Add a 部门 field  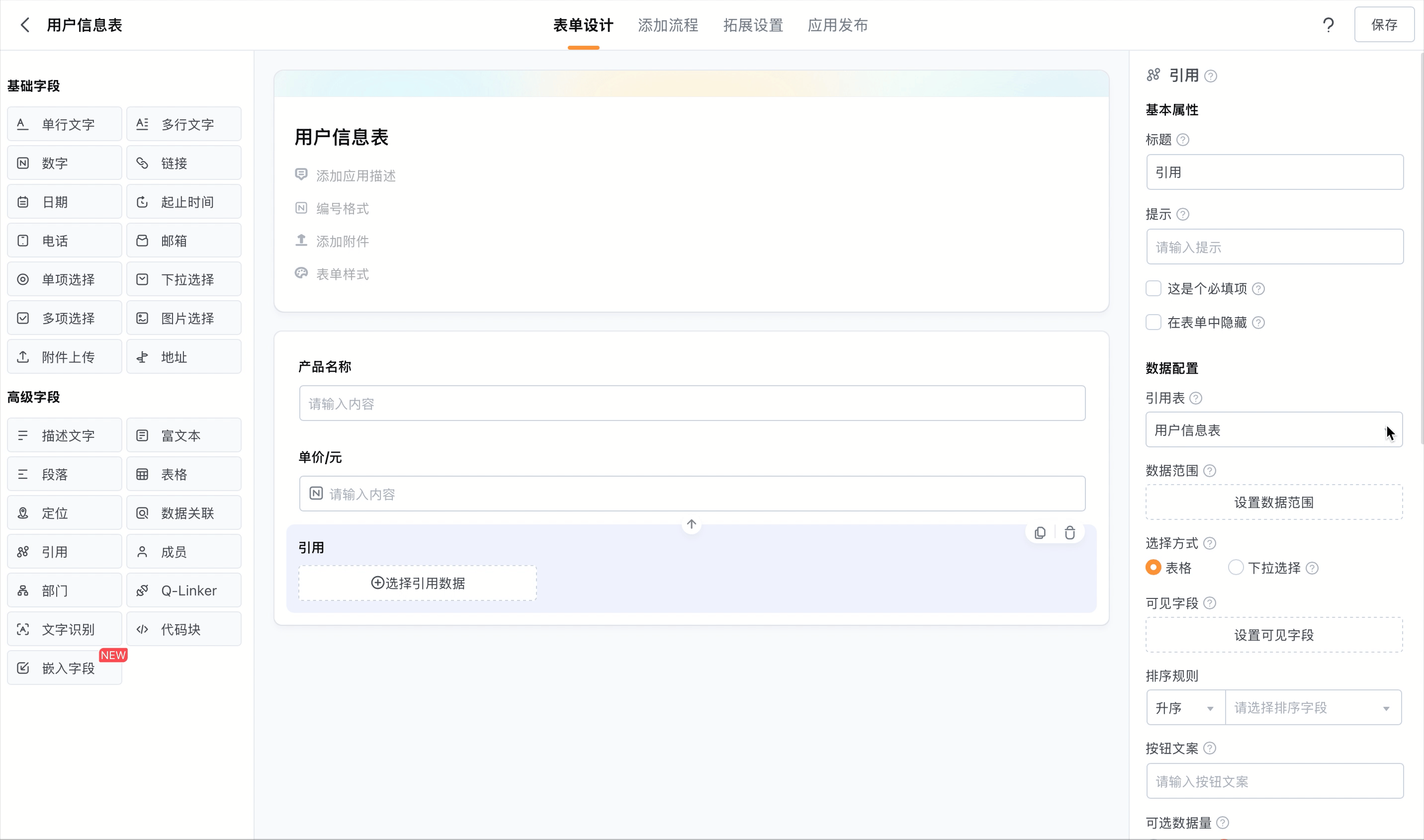tap(65, 590)
